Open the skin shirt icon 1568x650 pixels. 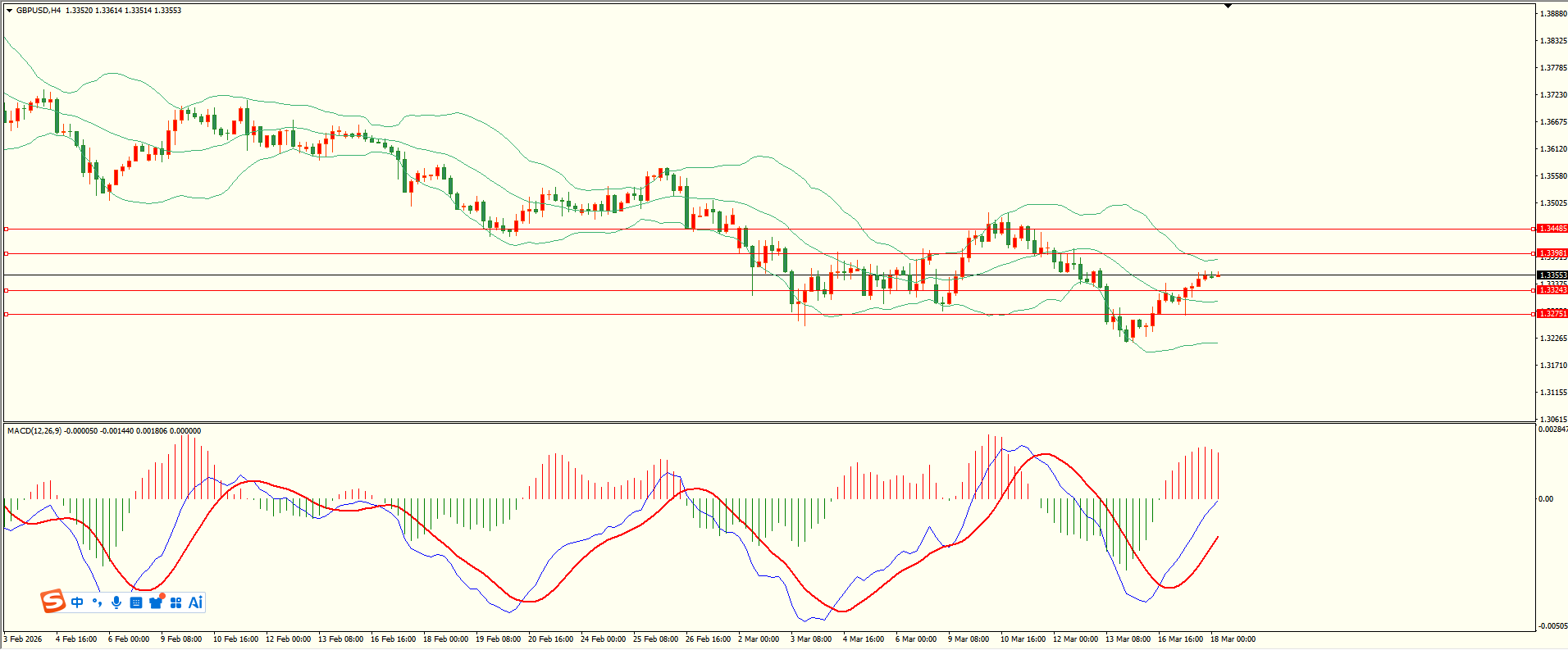tap(156, 602)
